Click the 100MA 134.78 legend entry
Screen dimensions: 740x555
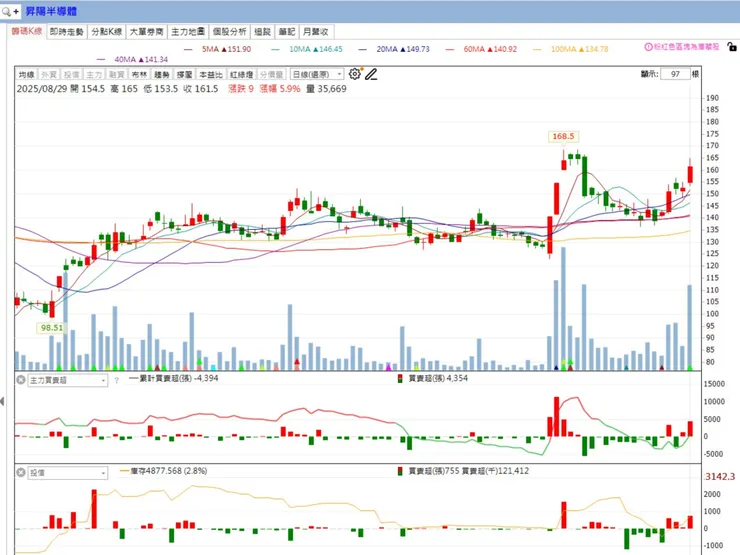pos(571,49)
